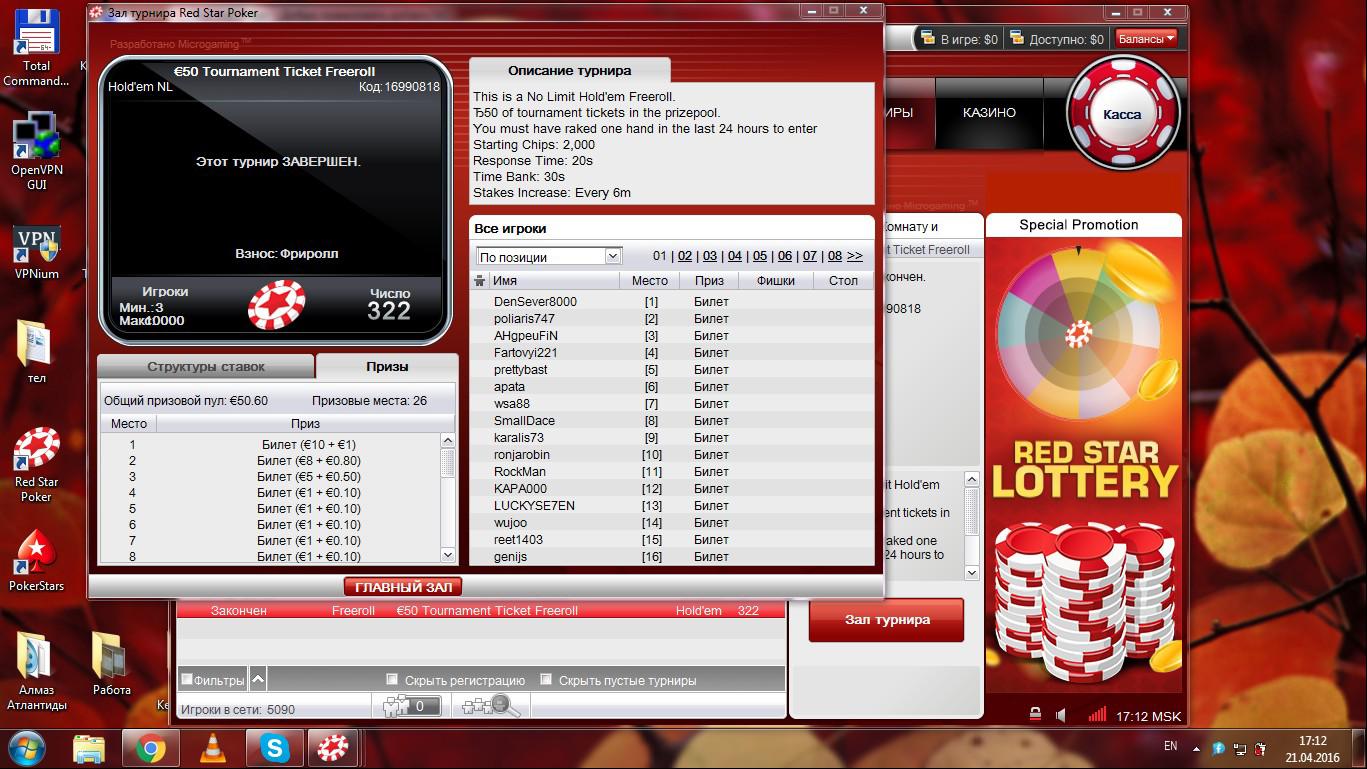Open the Работа desktop folder
The width and height of the screenshot is (1367, 769).
tap(112, 665)
